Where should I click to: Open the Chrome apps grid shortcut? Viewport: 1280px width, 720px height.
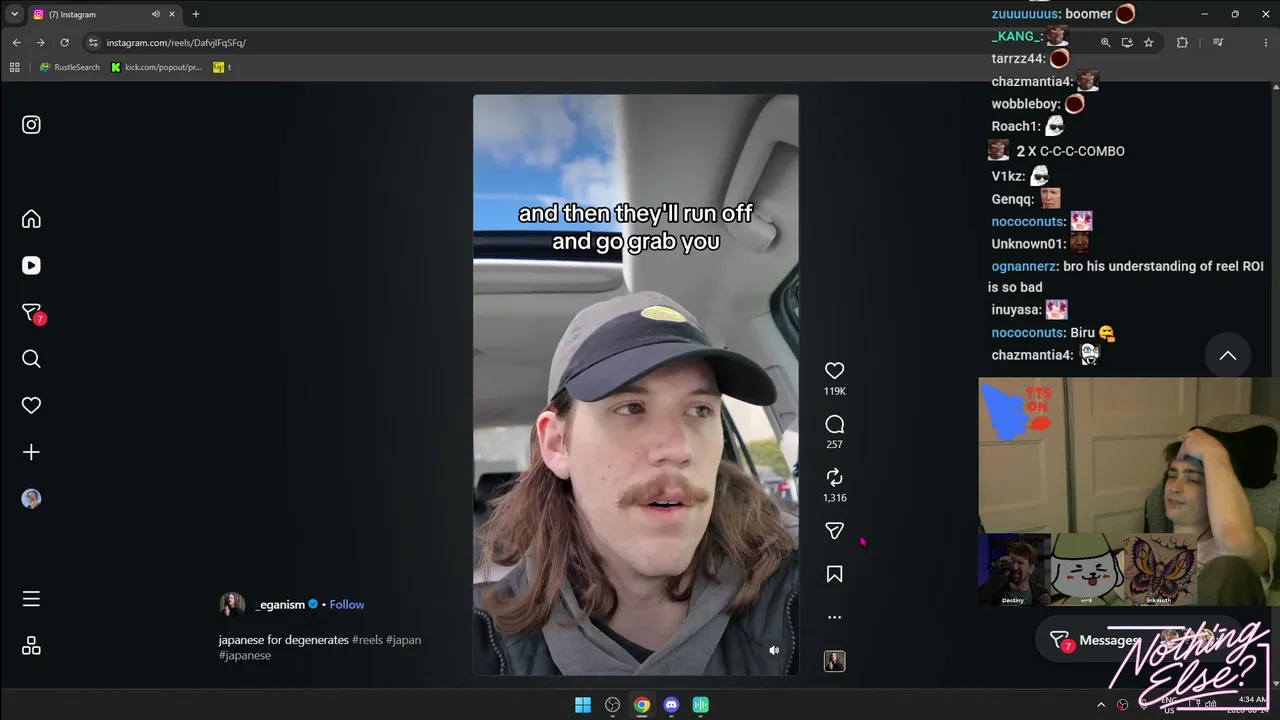14,67
